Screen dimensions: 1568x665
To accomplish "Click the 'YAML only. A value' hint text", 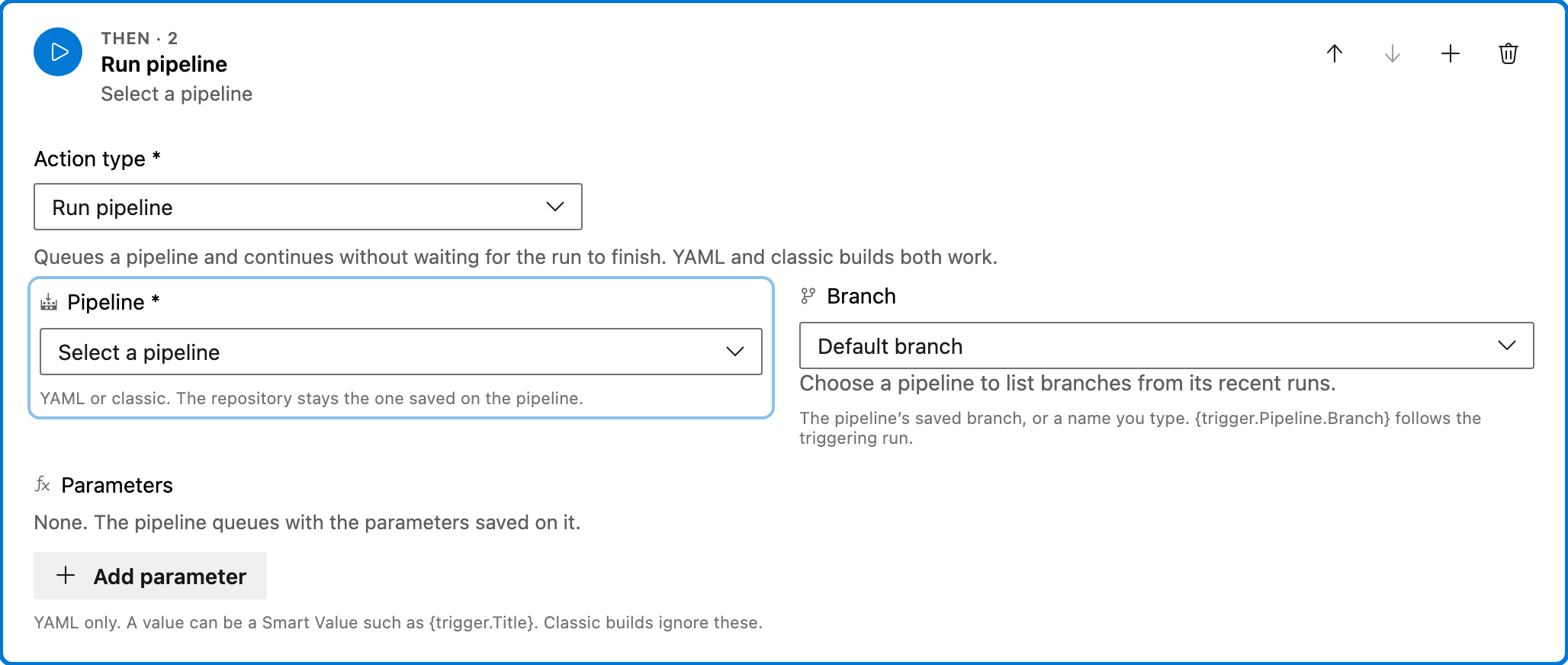I will click(398, 622).
